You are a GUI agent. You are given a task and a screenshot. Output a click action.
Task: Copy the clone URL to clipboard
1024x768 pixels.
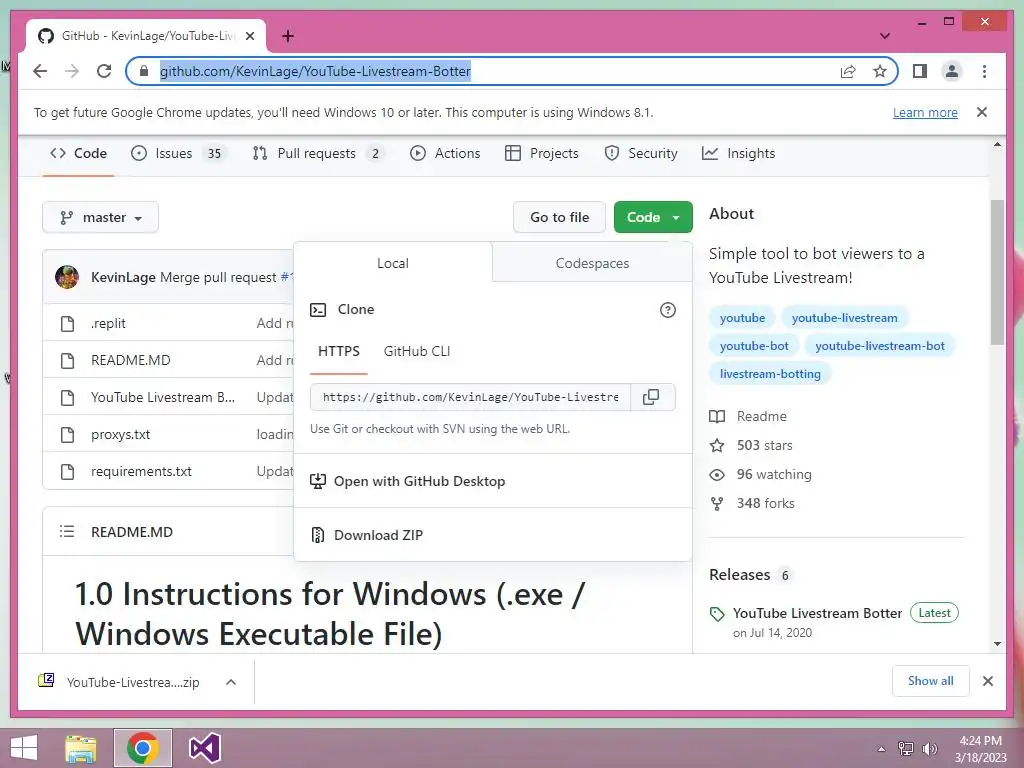(651, 397)
